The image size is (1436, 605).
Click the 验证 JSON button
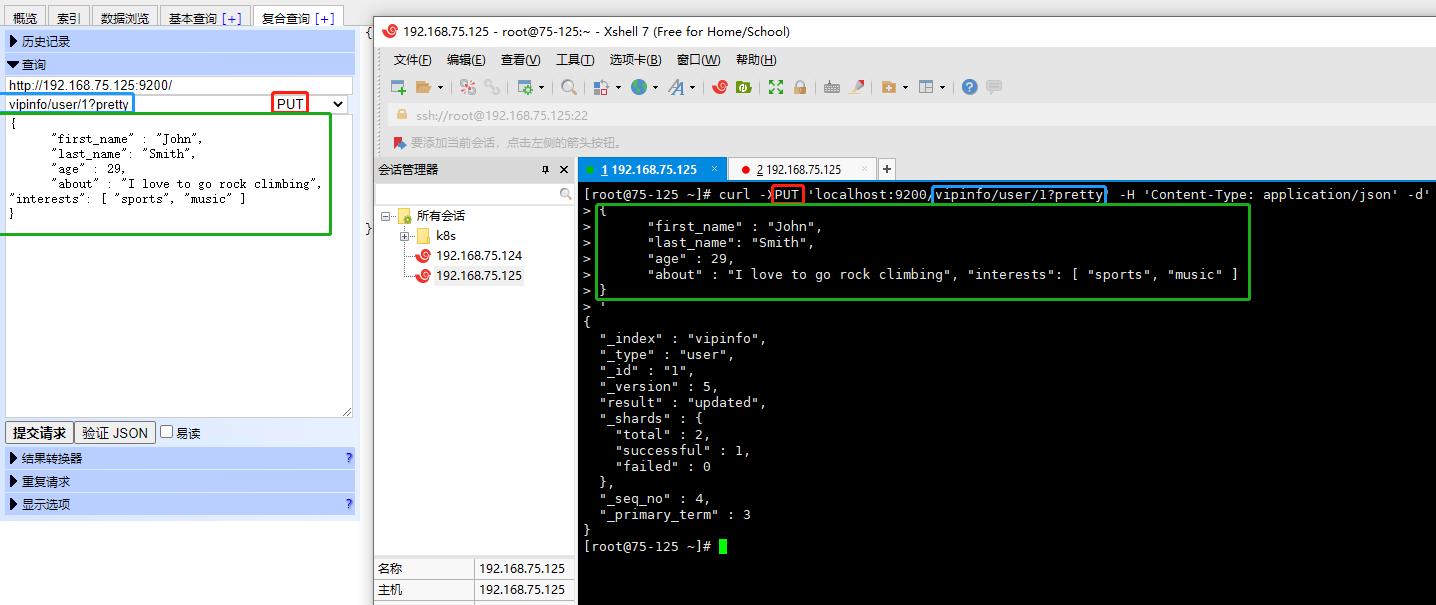click(x=114, y=433)
